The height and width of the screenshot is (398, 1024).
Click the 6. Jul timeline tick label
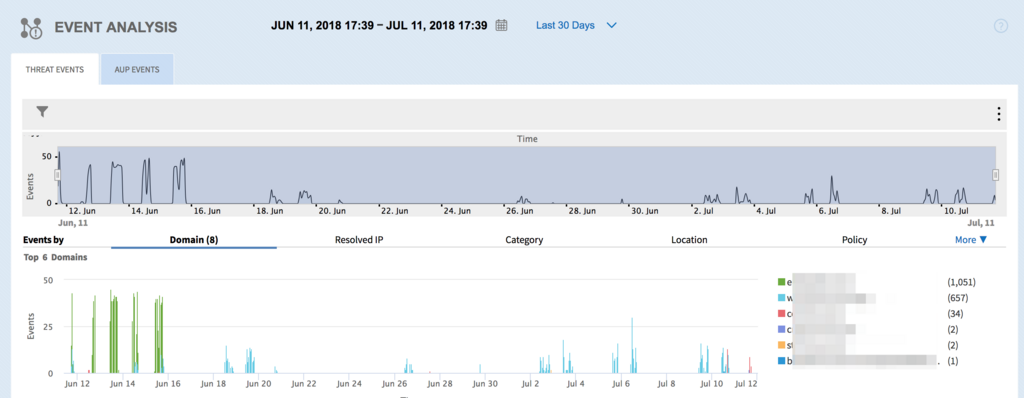point(830,211)
